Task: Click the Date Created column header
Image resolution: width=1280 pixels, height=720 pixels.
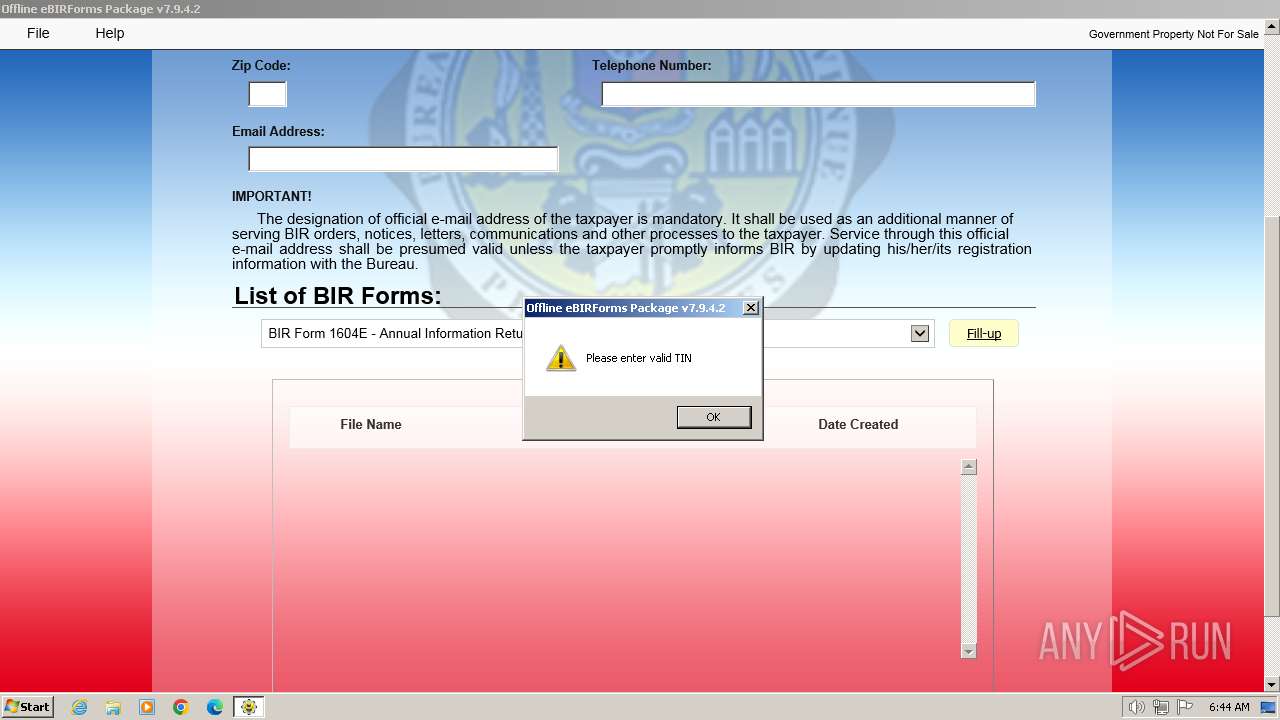Action: (x=858, y=424)
